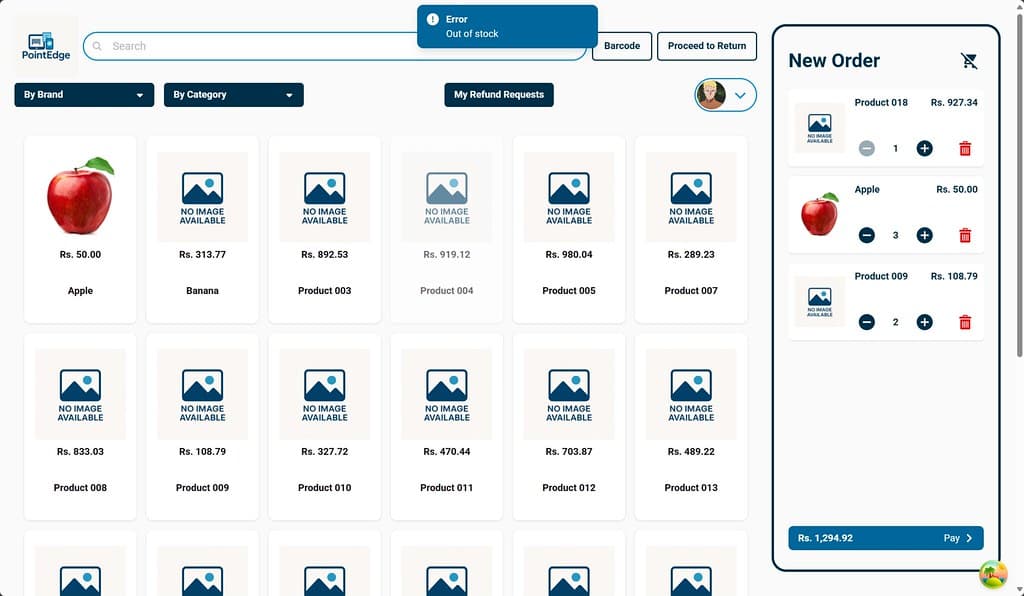Expand the profile avatar chevron menu
This screenshot has width=1024, height=596.
pyautogui.click(x=742, y=95)
